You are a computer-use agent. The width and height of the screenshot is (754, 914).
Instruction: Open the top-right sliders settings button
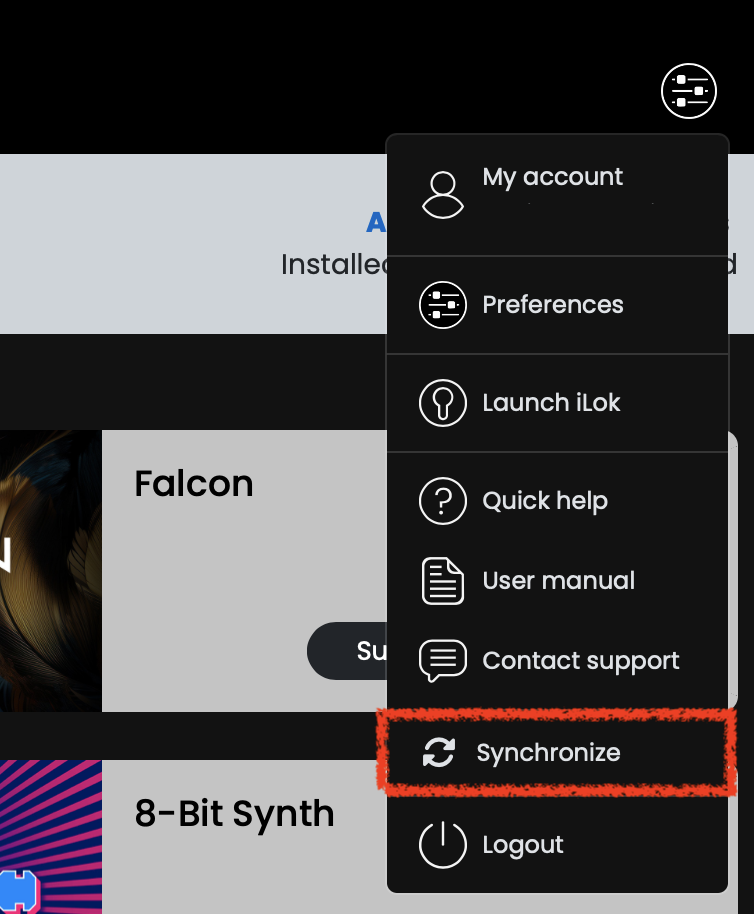tap(689, 91)
